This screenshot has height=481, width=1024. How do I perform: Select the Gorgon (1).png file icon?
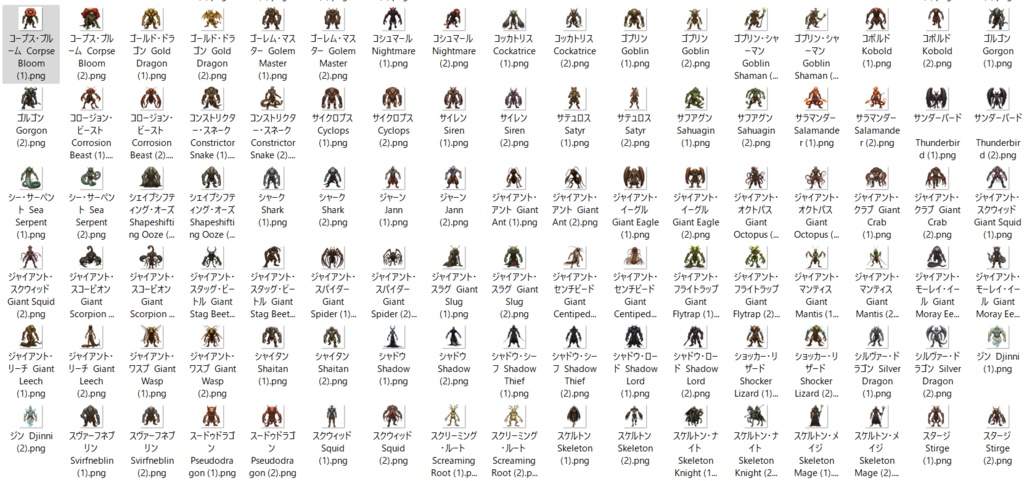click(x=997, y=18)
